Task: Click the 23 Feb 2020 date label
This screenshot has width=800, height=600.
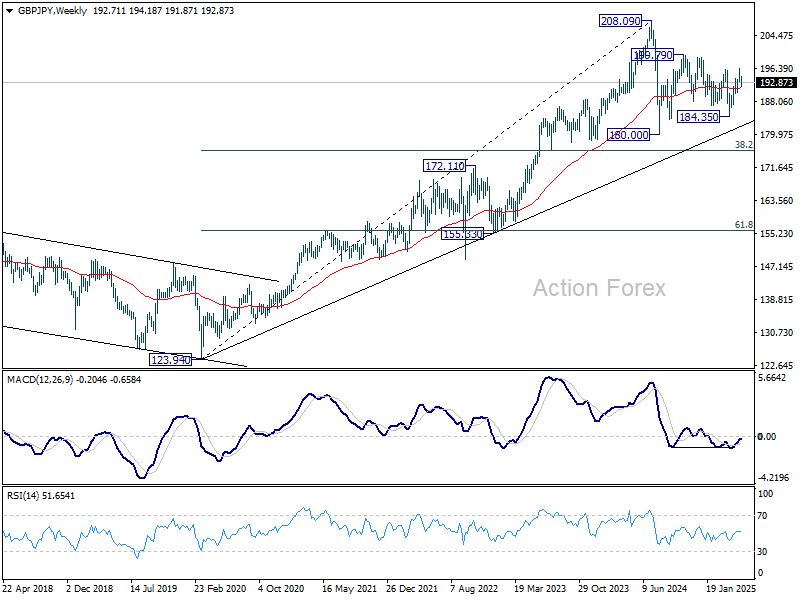Action: point(220,589)
